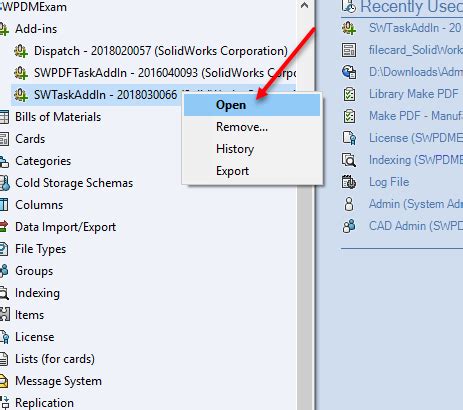Choose Open from the context menu
The image size is (463, 410).
pos(252,105)
